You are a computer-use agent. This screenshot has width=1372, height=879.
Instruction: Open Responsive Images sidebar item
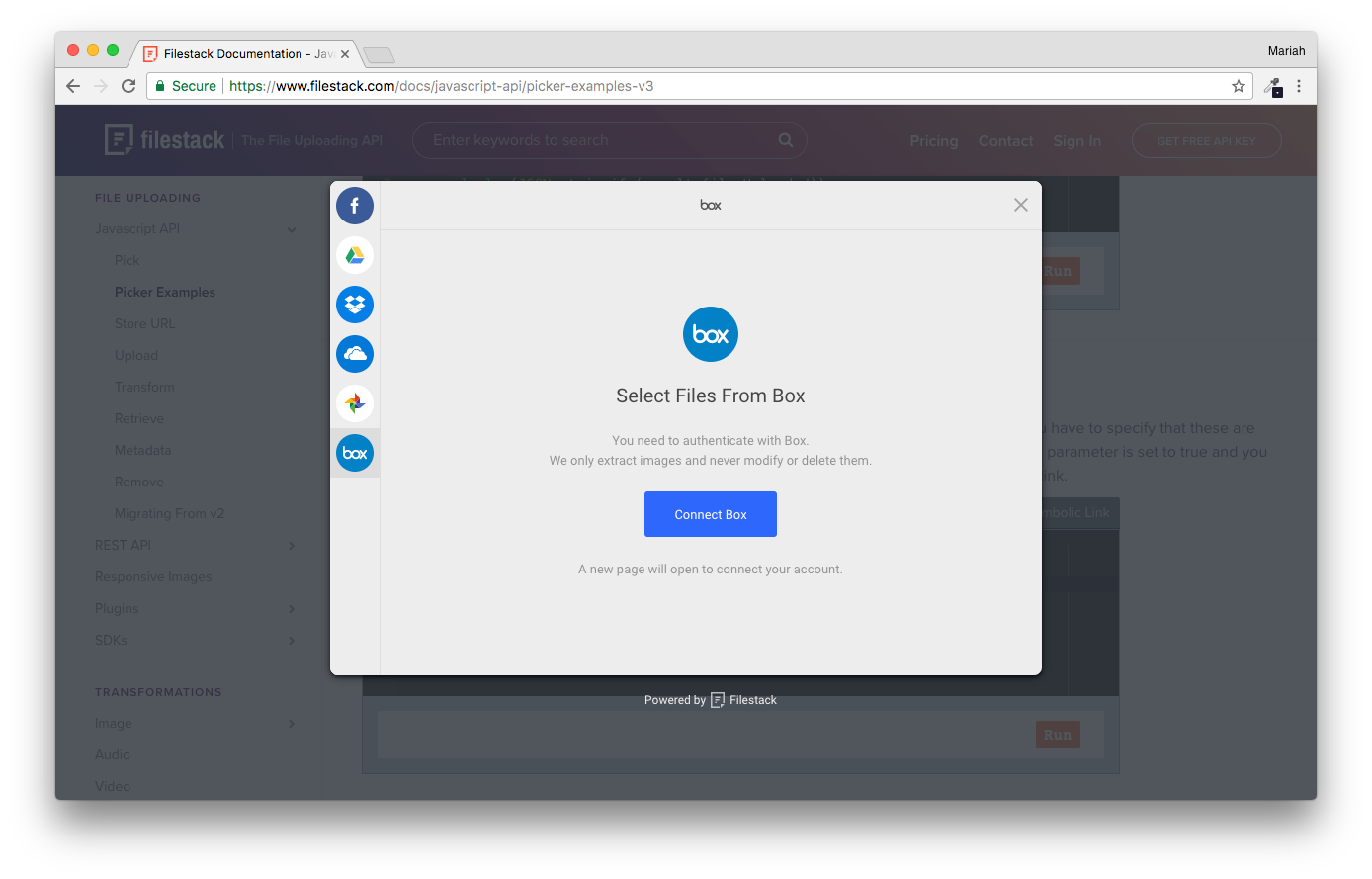pos(153,576)
